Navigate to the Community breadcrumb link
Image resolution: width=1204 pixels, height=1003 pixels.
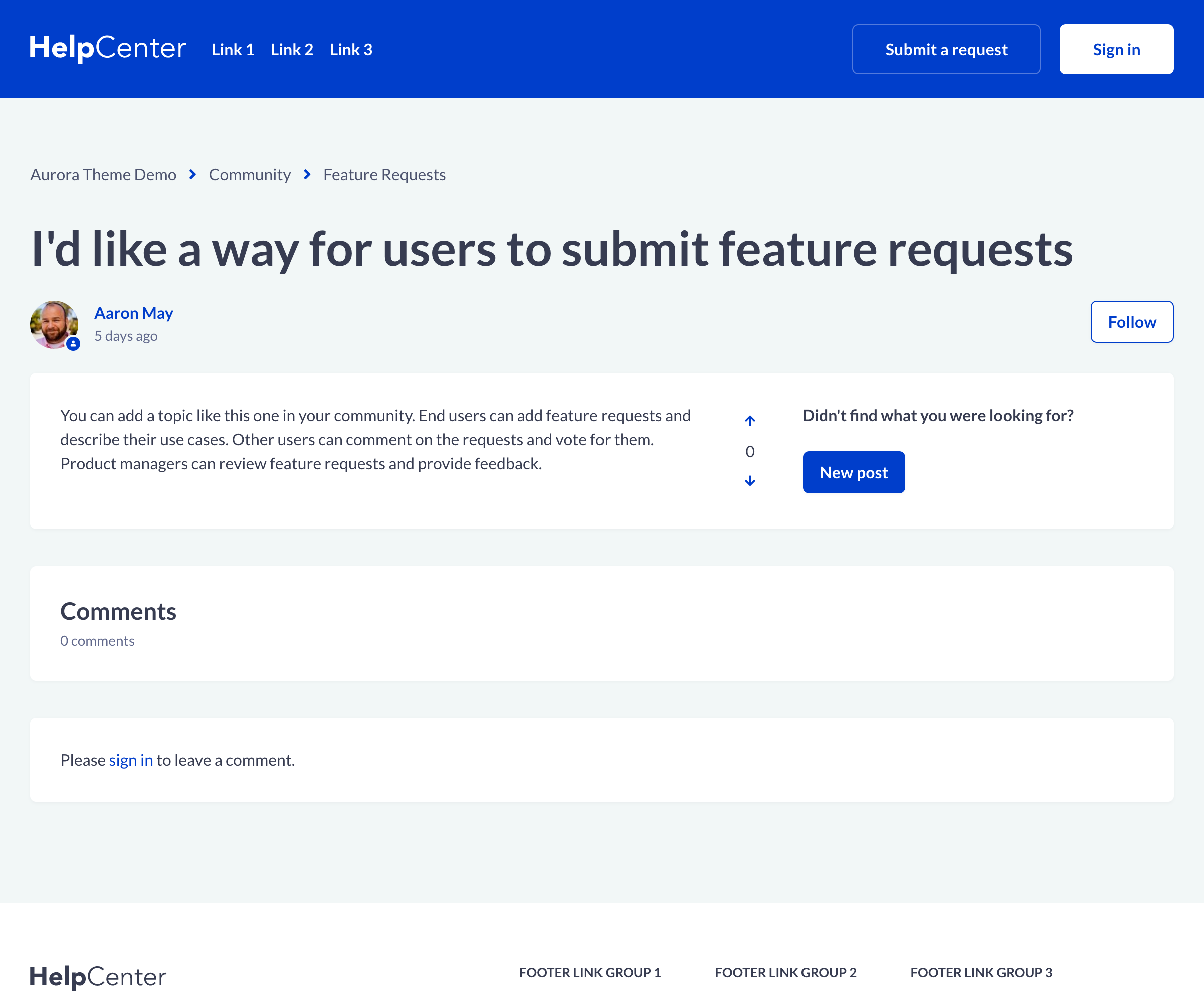[250, 174]
